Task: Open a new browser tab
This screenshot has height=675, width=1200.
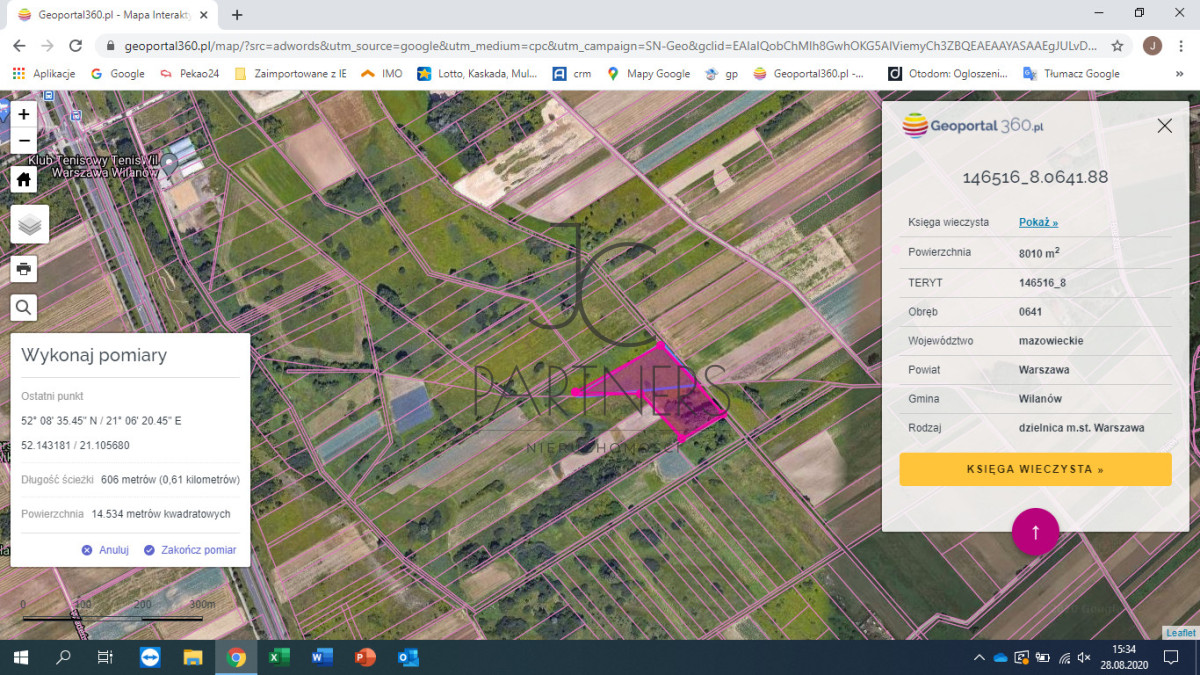Action: 237,15
